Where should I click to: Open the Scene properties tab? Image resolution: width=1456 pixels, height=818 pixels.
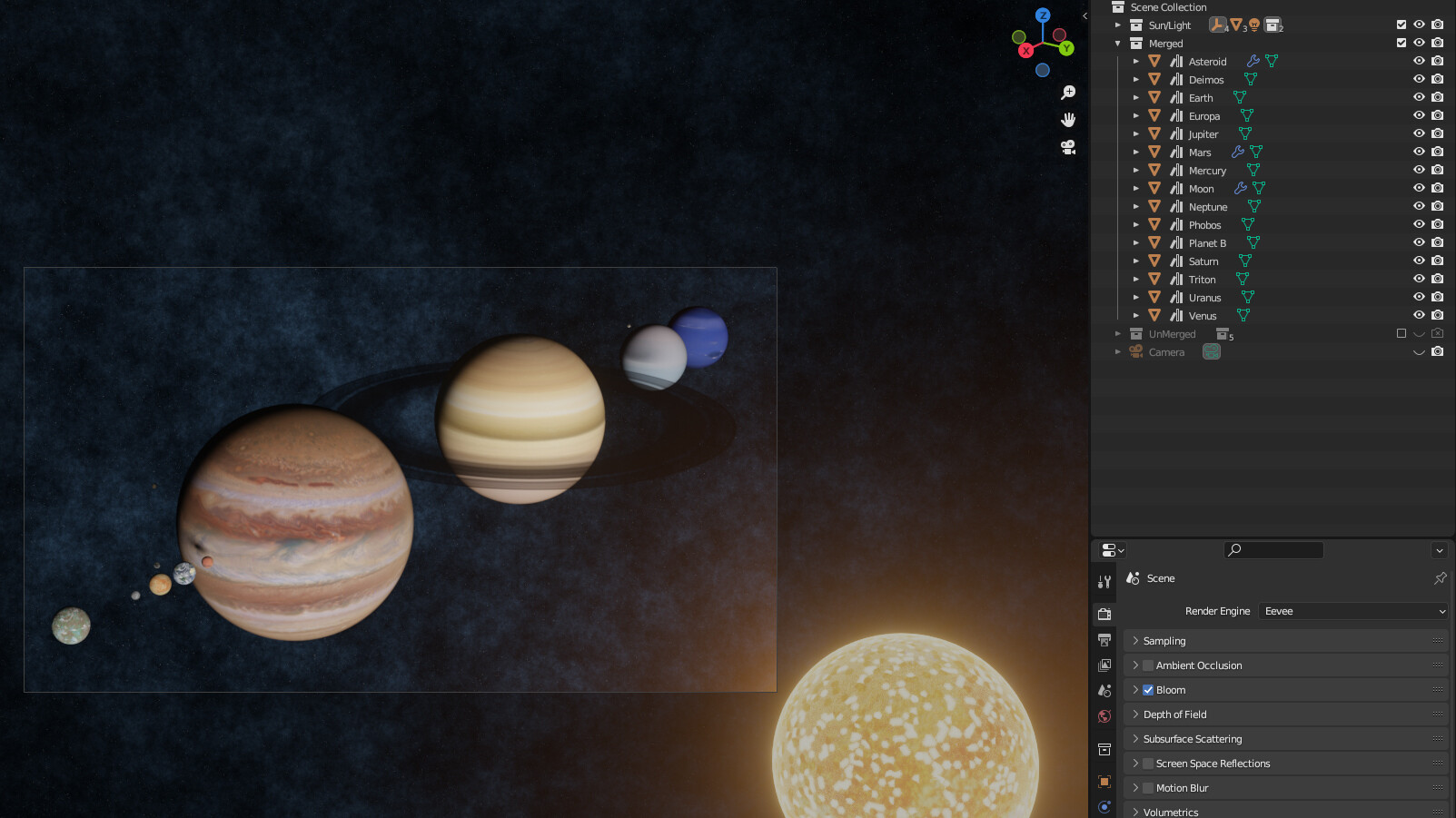click(1104, 691)
